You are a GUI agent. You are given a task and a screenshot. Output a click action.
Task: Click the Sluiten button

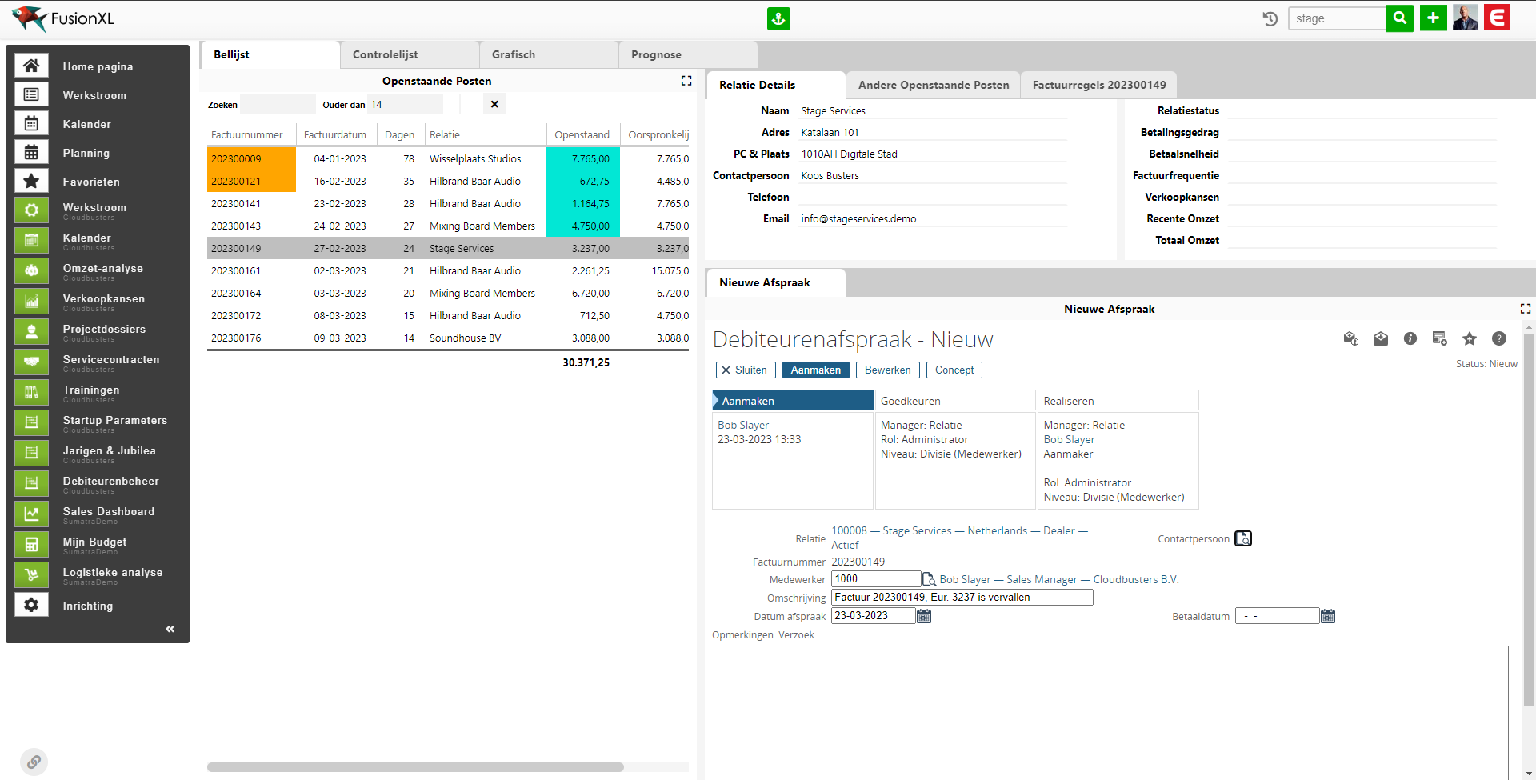744,370
